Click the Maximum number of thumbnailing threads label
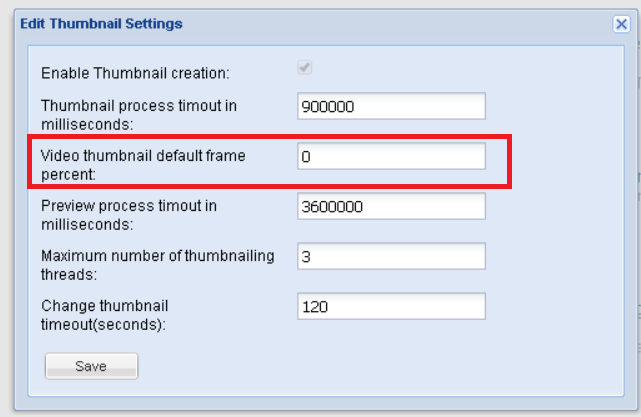Screen dimensions: 641x417 [158, 265]
